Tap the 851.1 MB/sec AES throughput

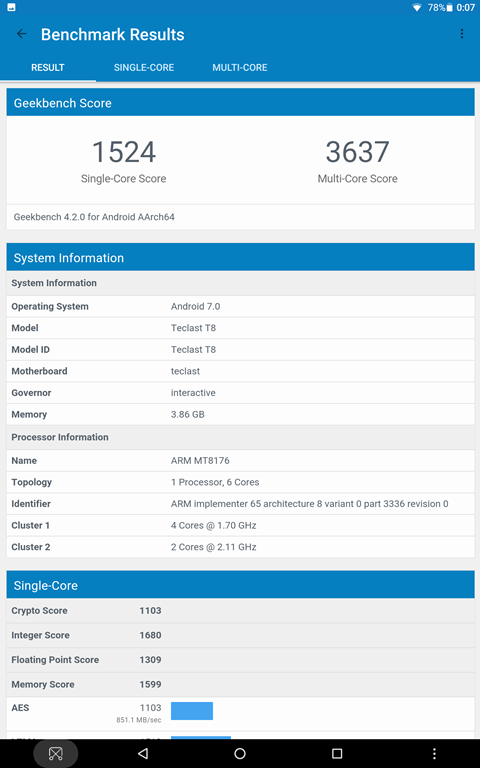pyautogui.click(x=139, y=720)
